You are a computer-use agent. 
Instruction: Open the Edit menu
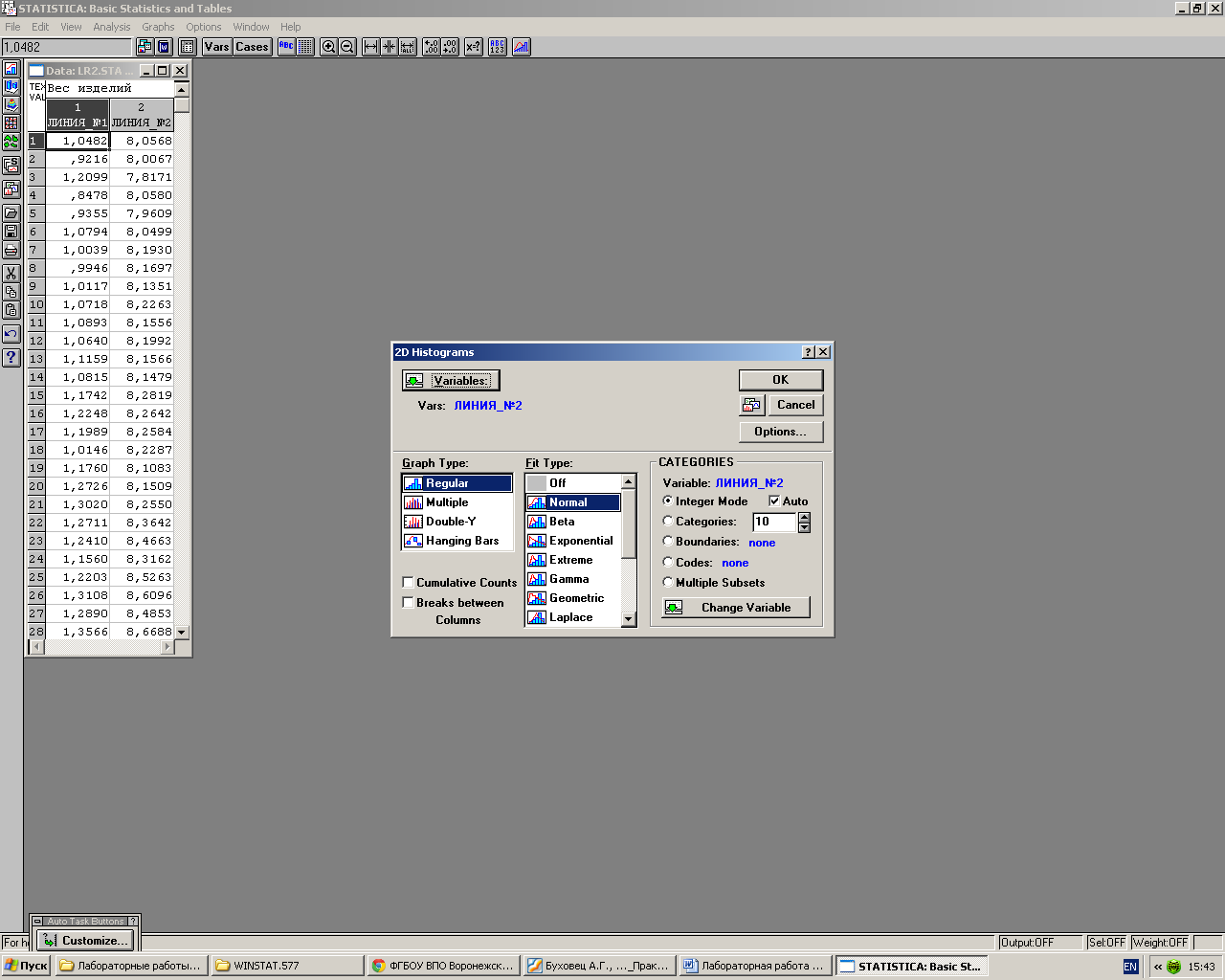point(40,27)
